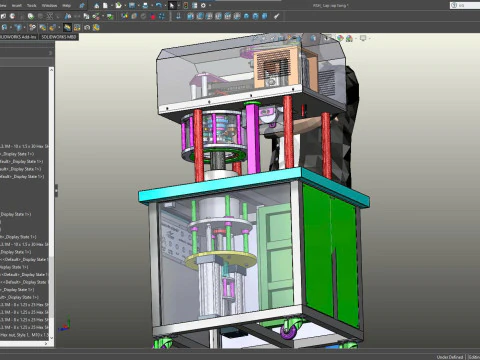
Task: Activate the Select cursor tool
Action: 172,6
